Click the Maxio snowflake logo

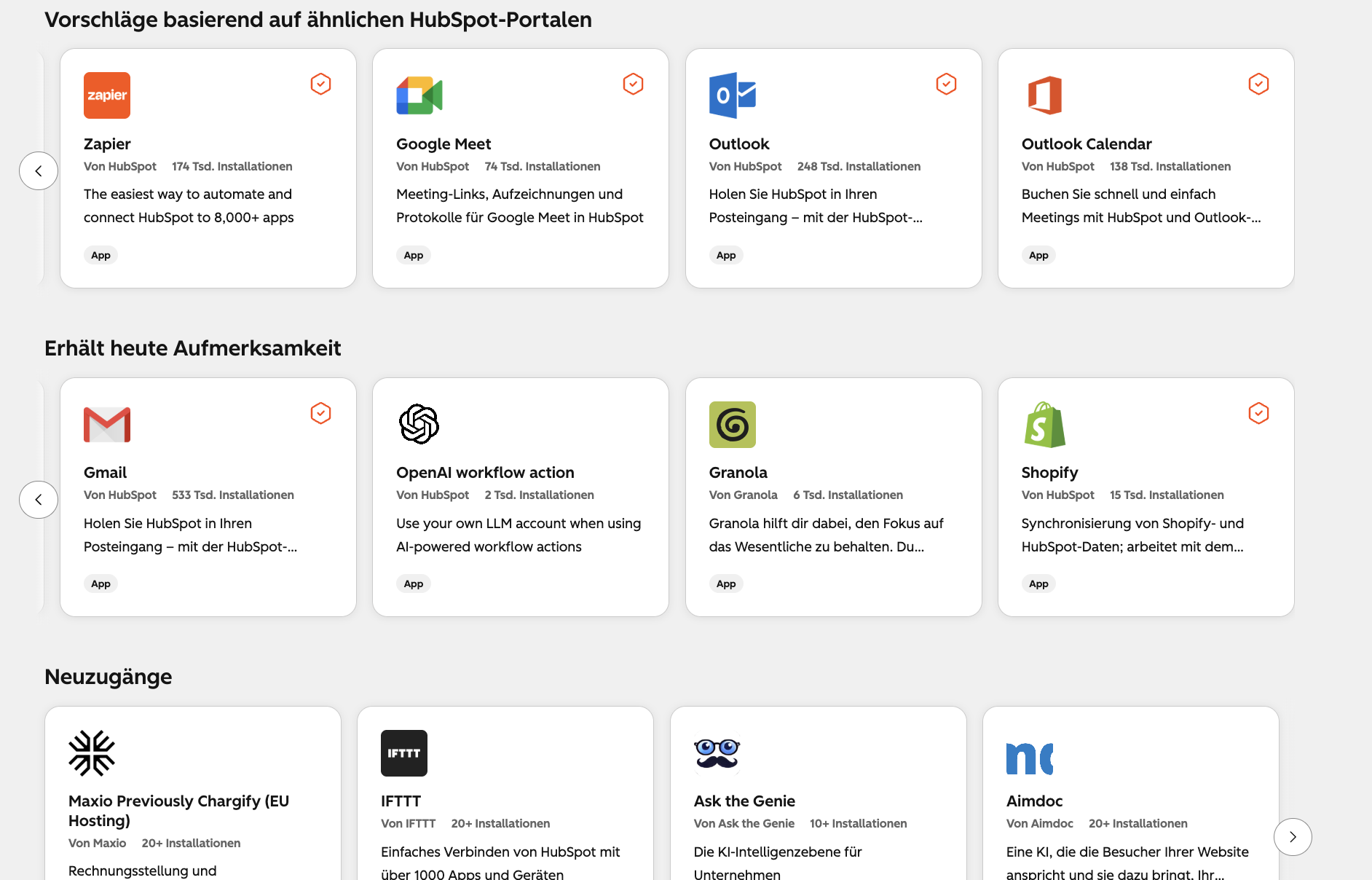click(92, 753)
